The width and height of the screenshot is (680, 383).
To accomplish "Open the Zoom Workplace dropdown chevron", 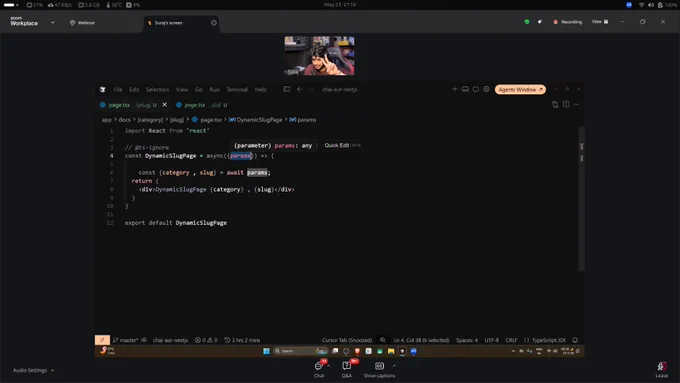I will click(52, 23).
